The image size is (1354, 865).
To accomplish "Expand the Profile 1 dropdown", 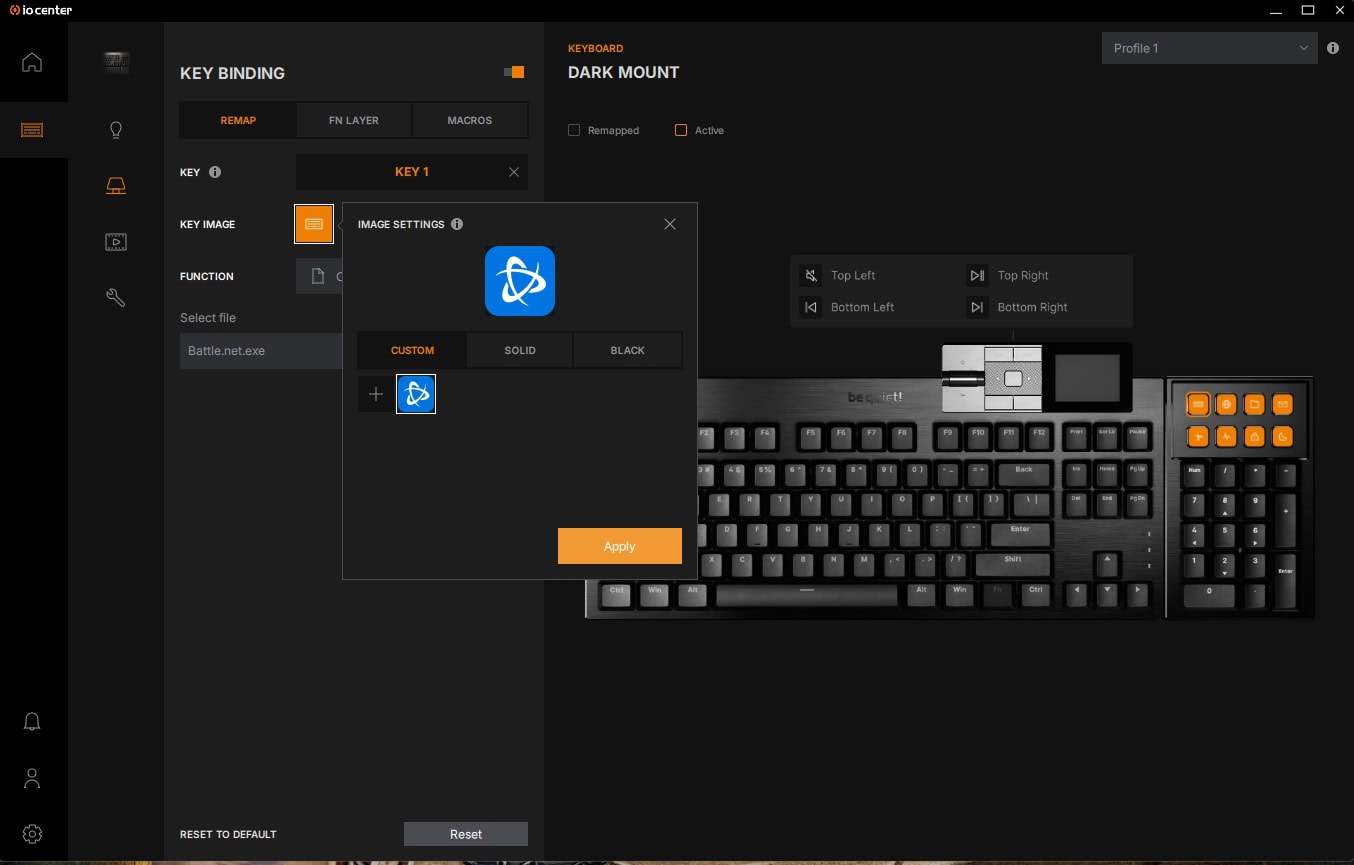I will (1209, 48).
